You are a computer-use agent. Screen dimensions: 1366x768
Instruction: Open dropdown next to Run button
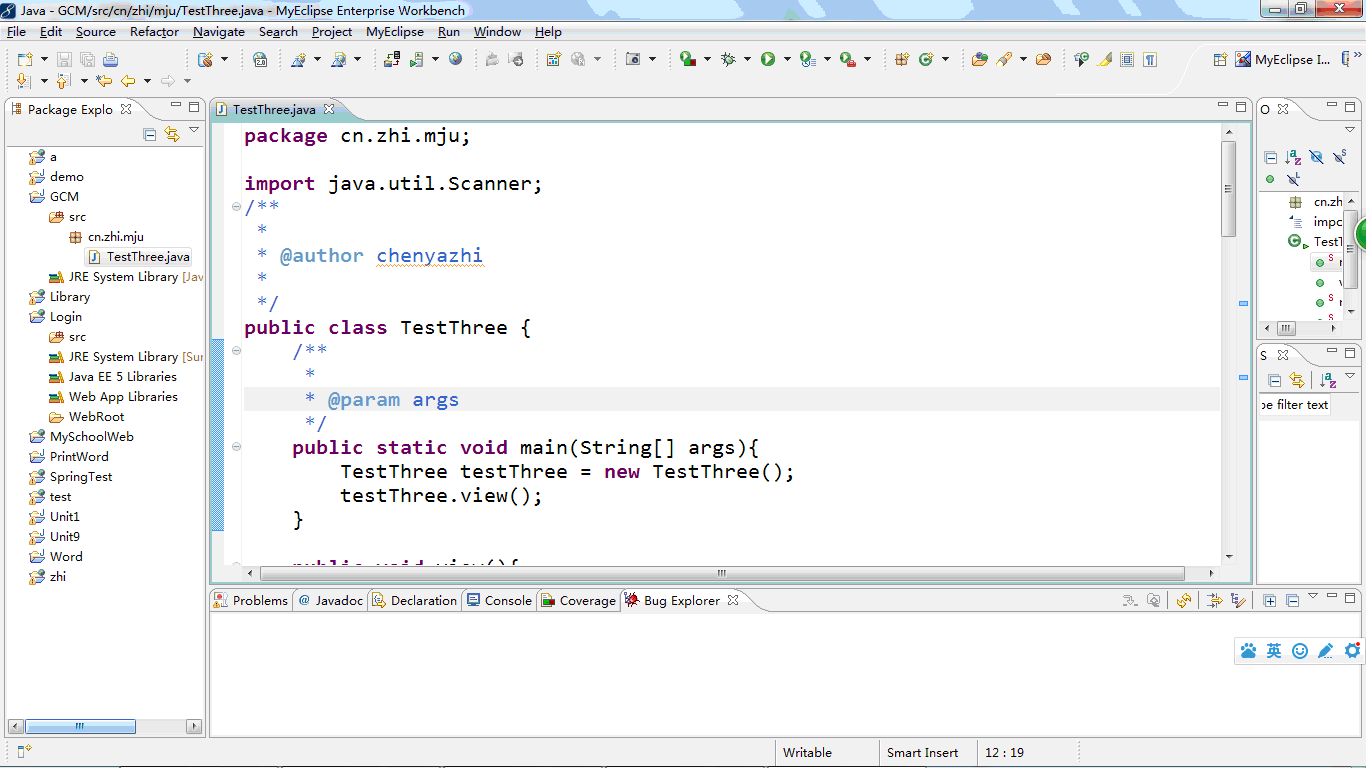(787, 59)
